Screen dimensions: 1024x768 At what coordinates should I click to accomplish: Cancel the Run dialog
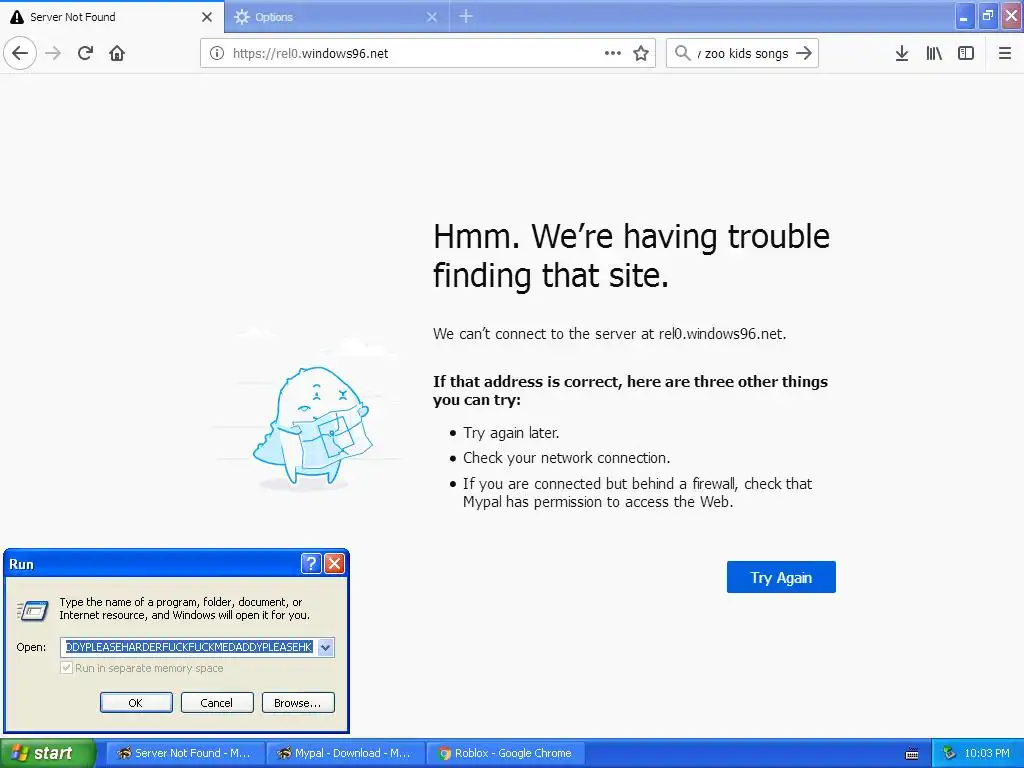pos(217,703)
